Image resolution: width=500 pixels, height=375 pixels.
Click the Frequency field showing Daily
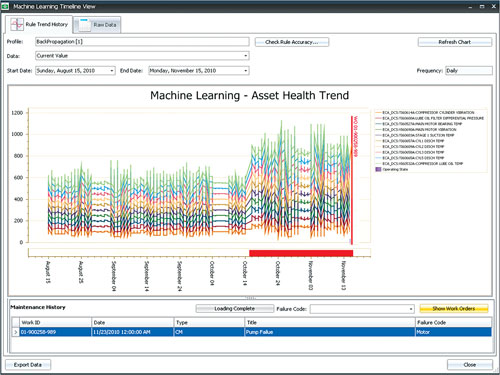(x=469, y=71)
